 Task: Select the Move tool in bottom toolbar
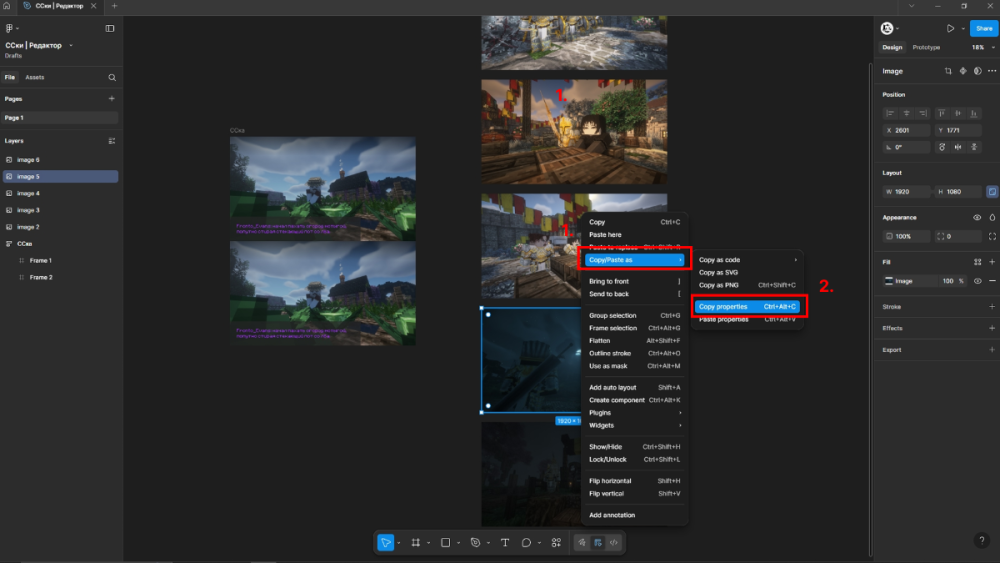point(385,542)
